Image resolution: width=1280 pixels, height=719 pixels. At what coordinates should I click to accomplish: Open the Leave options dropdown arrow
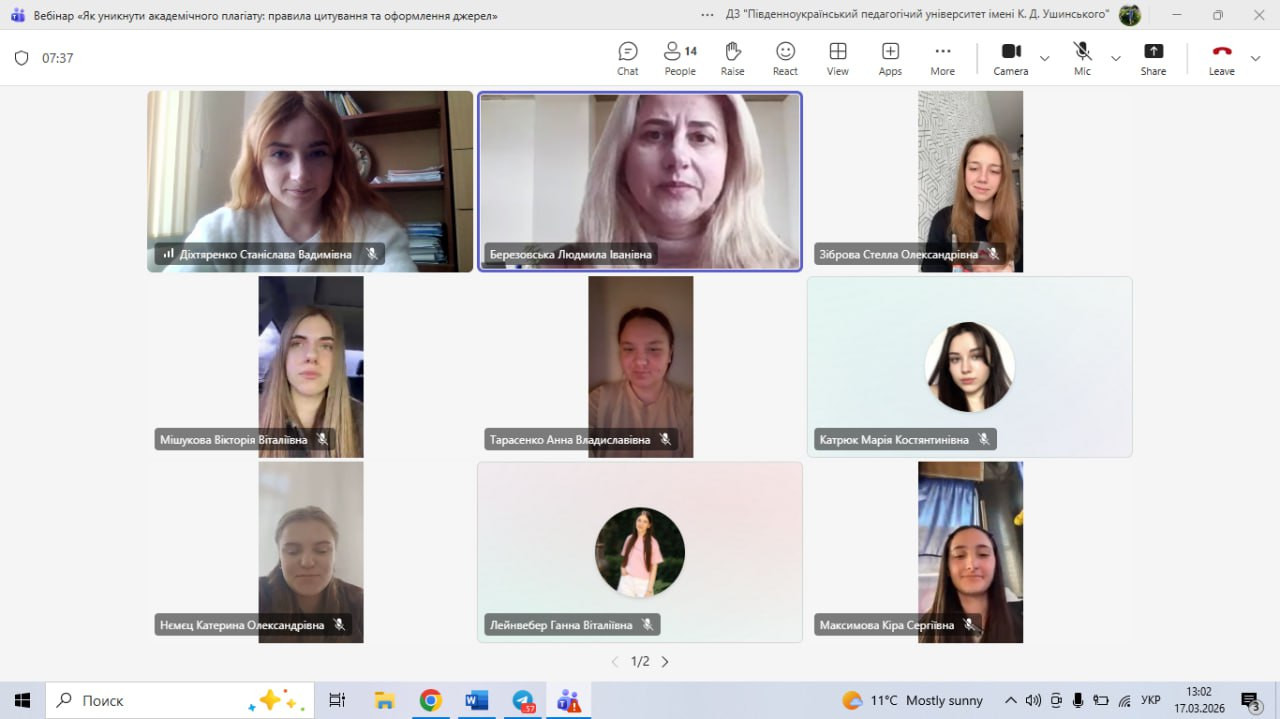(x=1256, y=58)
